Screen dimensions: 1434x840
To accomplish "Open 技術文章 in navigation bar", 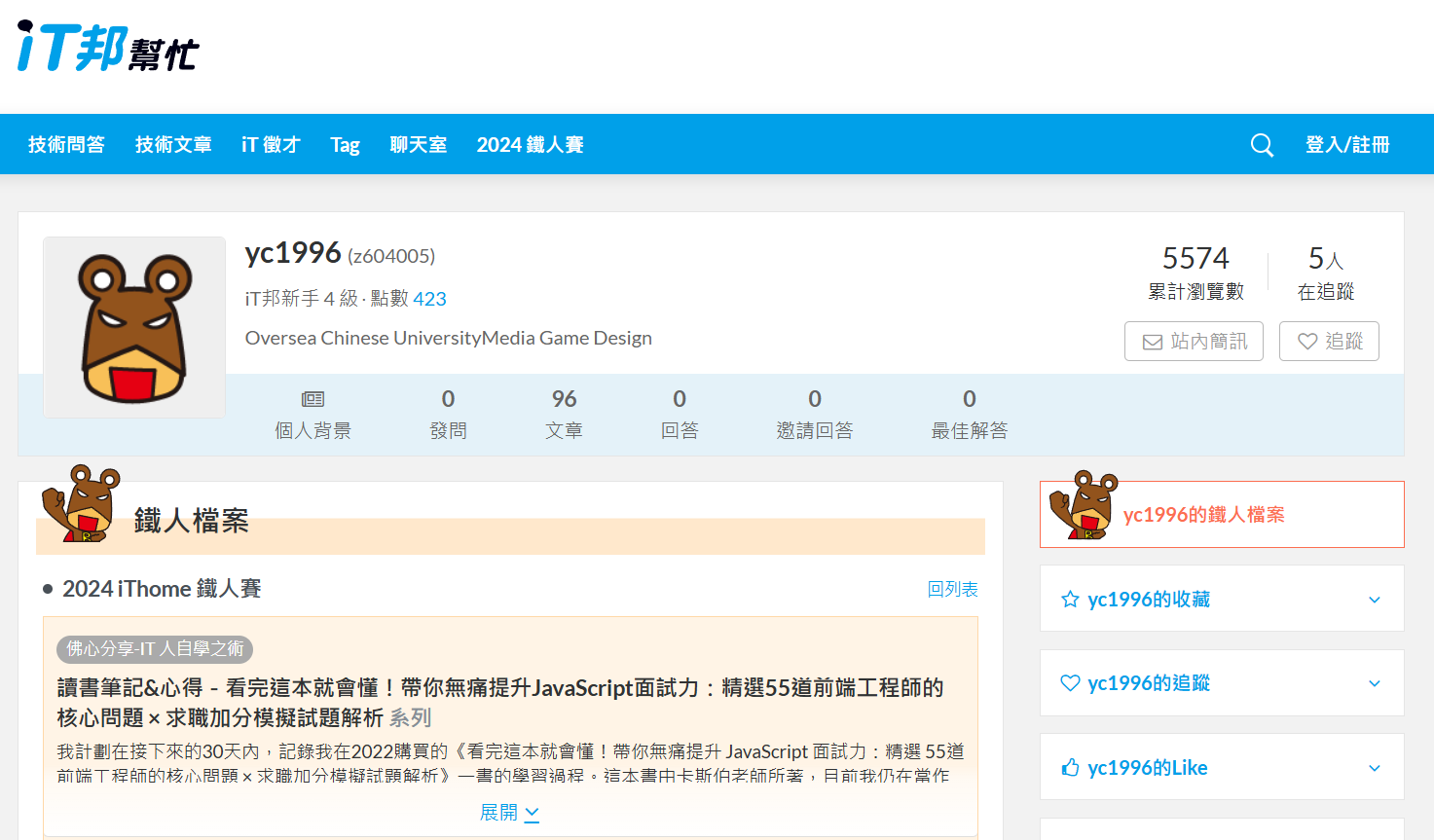I will pos(173,145).
